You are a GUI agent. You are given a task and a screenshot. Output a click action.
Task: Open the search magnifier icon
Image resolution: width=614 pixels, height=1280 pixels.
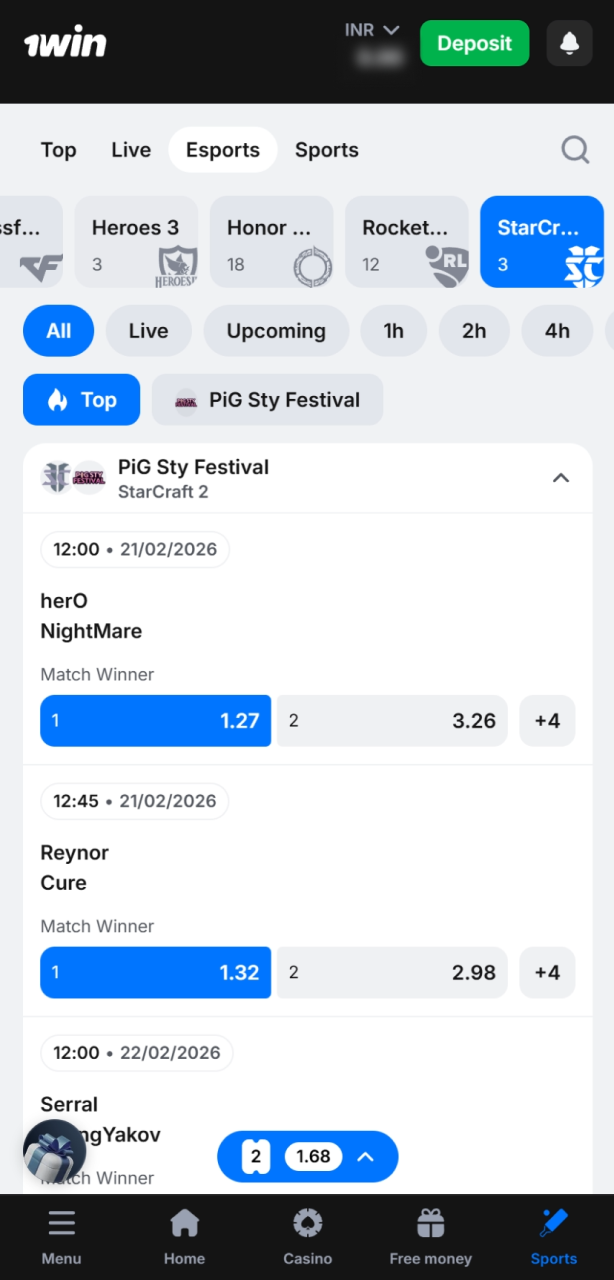[575, 150]
